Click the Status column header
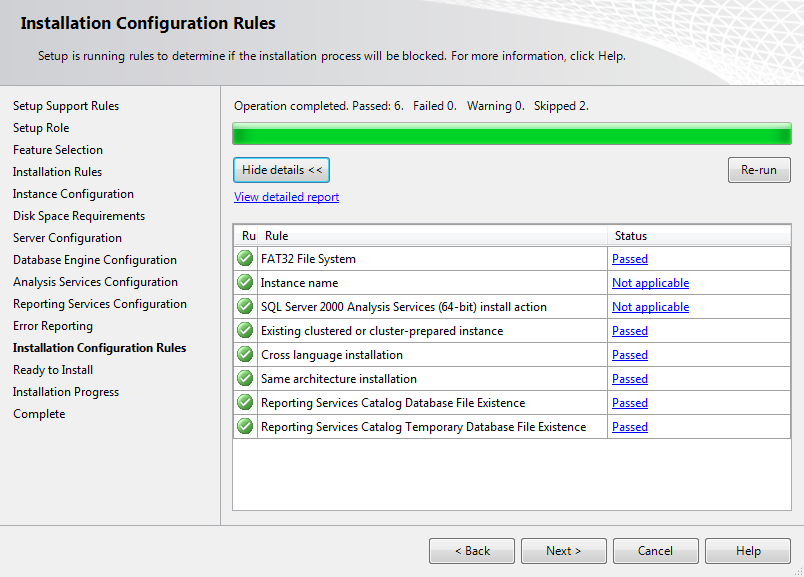The height and width of the screenshot is (577, 804). click(631, 236)
